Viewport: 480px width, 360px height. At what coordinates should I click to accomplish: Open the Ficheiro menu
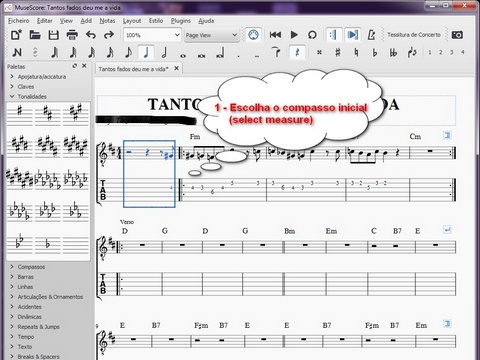click(x=19, y=21)
